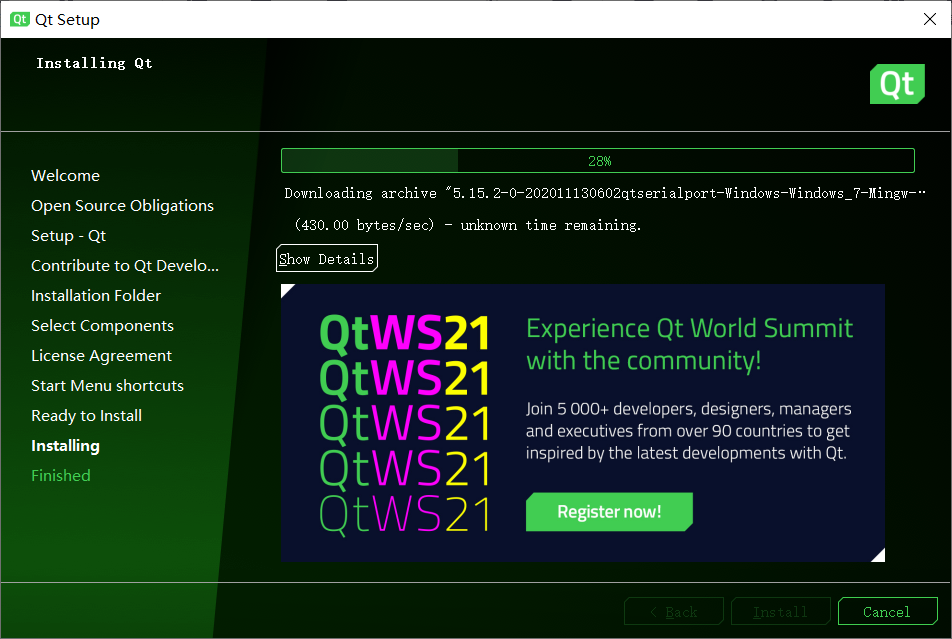Select the Select Components step
The height and width of the screenshot is (639, 952).
point(102,326)
